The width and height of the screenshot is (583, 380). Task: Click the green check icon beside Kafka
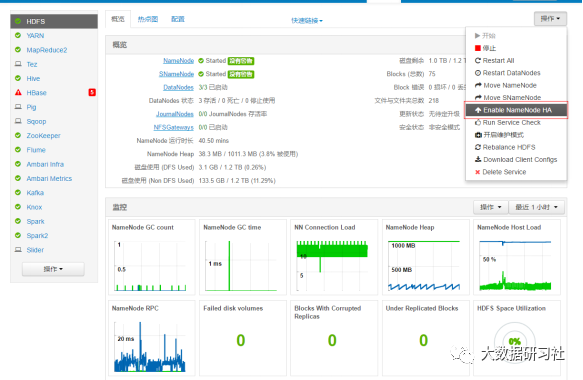pos(18,192)
